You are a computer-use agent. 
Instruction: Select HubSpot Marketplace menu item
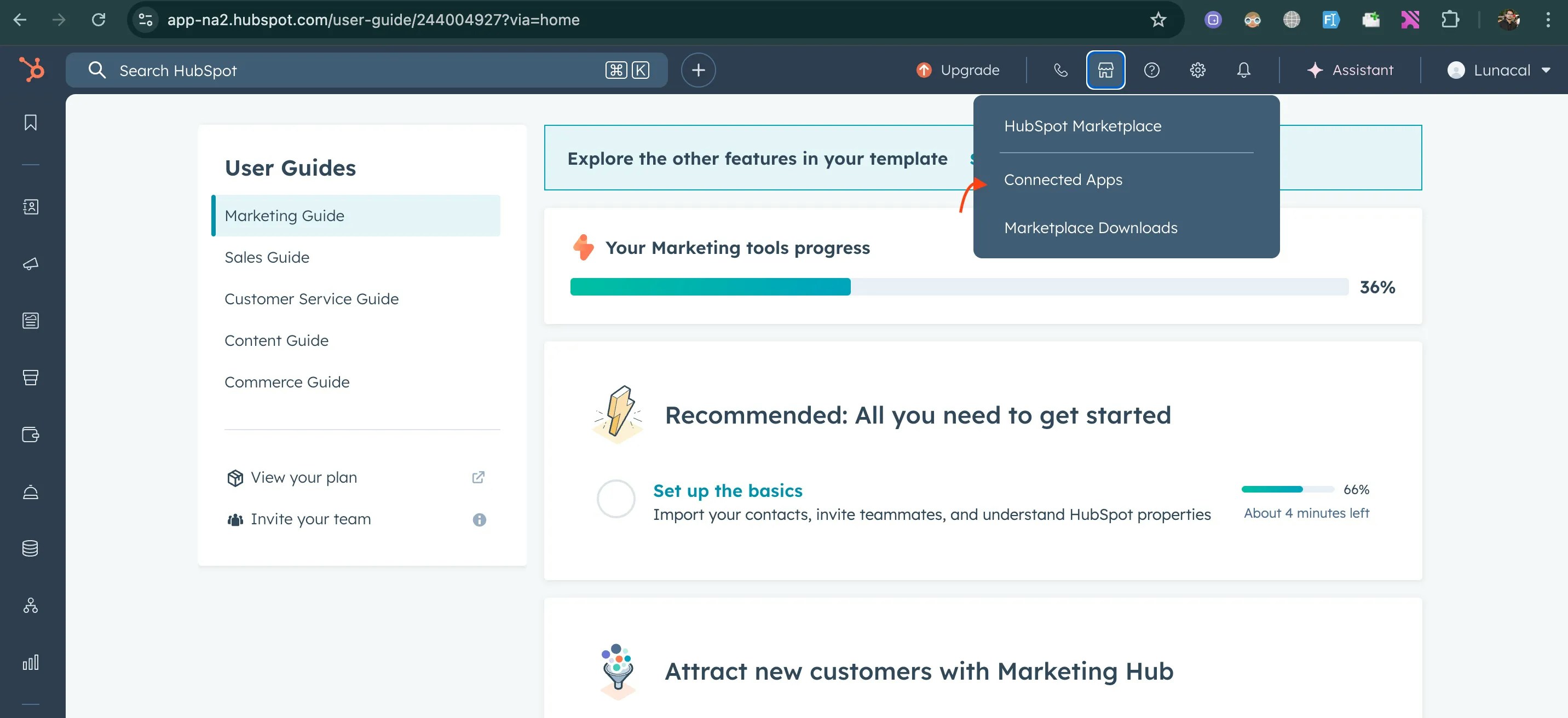click(x=1082, y=126)
